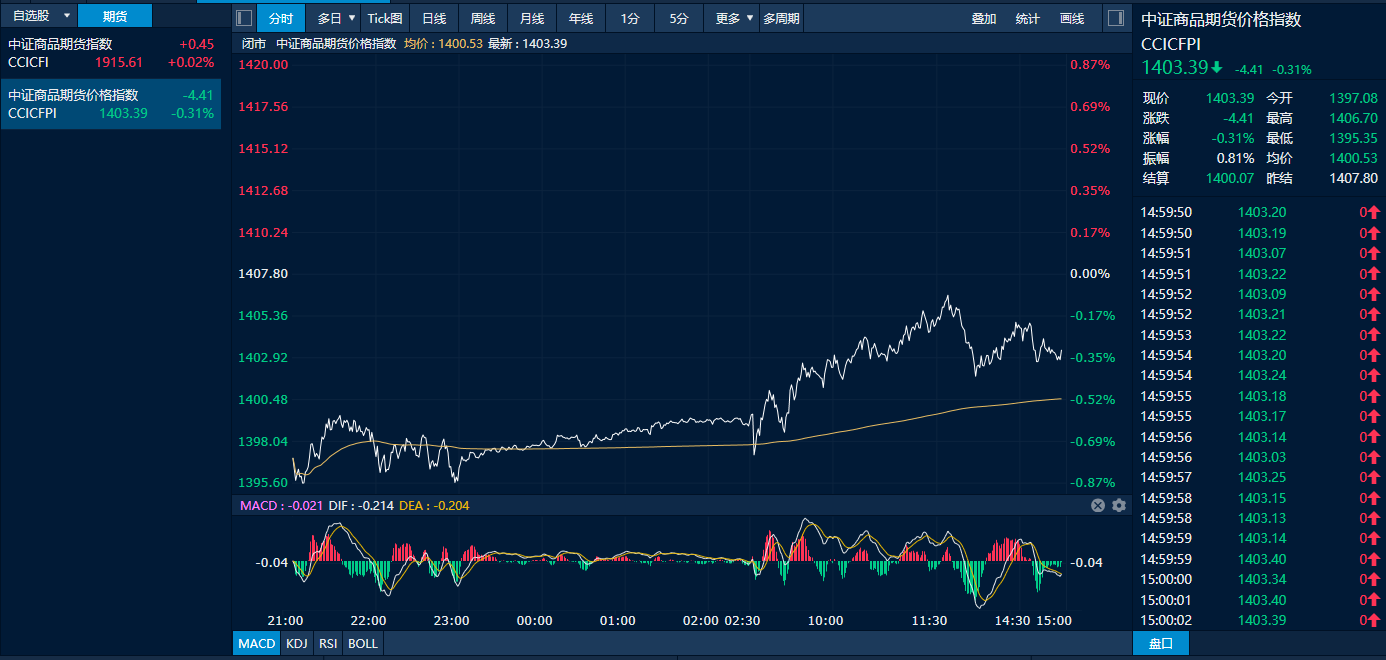Screen dimensions: 1386x660
Task: Select the 分时 chart view
Action: (281, 18)
